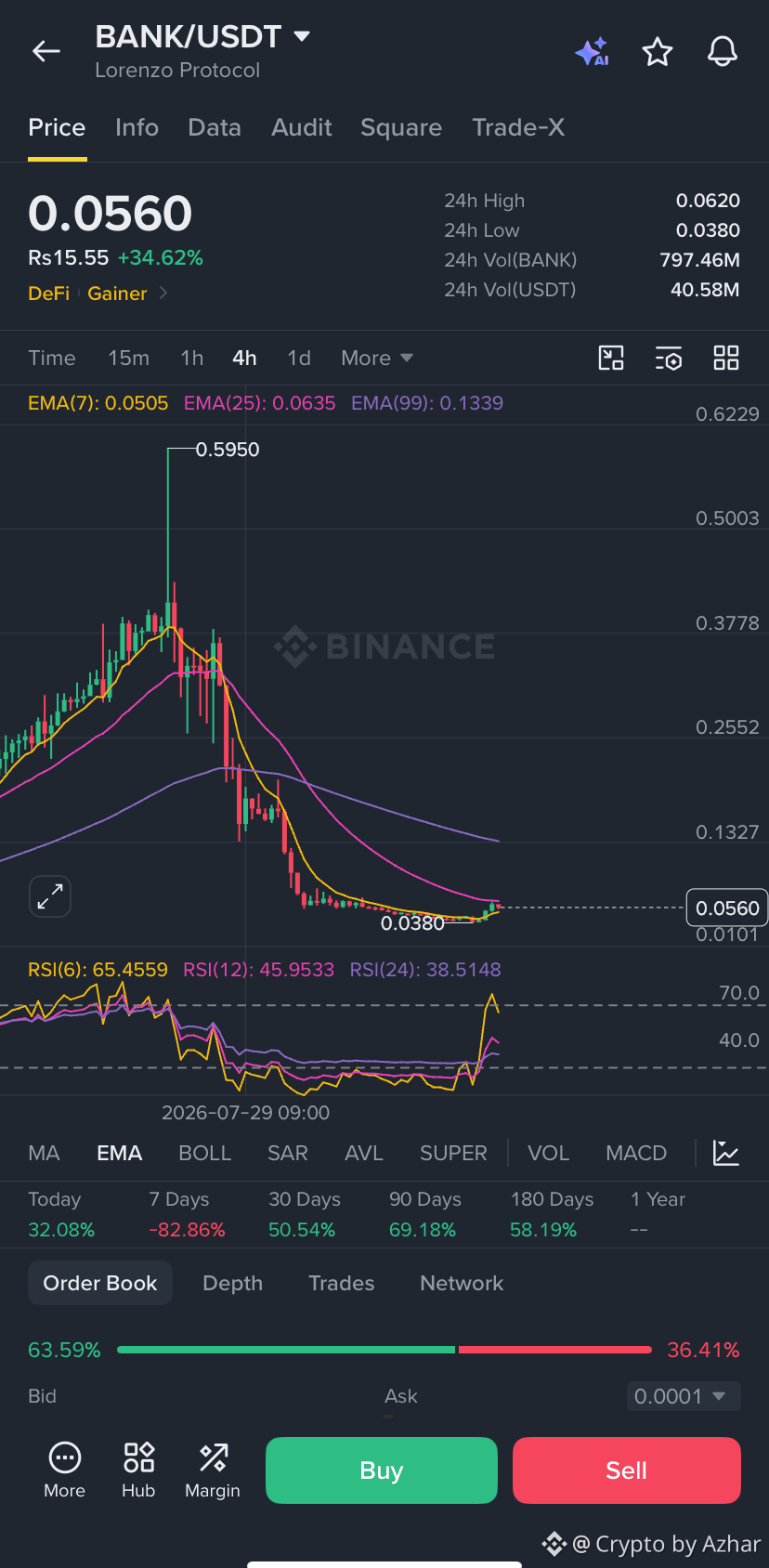The width and height of the screenshot is (769, 1568).
Task: Select the 1h chart interval
Action: click(x=191, y=358)
